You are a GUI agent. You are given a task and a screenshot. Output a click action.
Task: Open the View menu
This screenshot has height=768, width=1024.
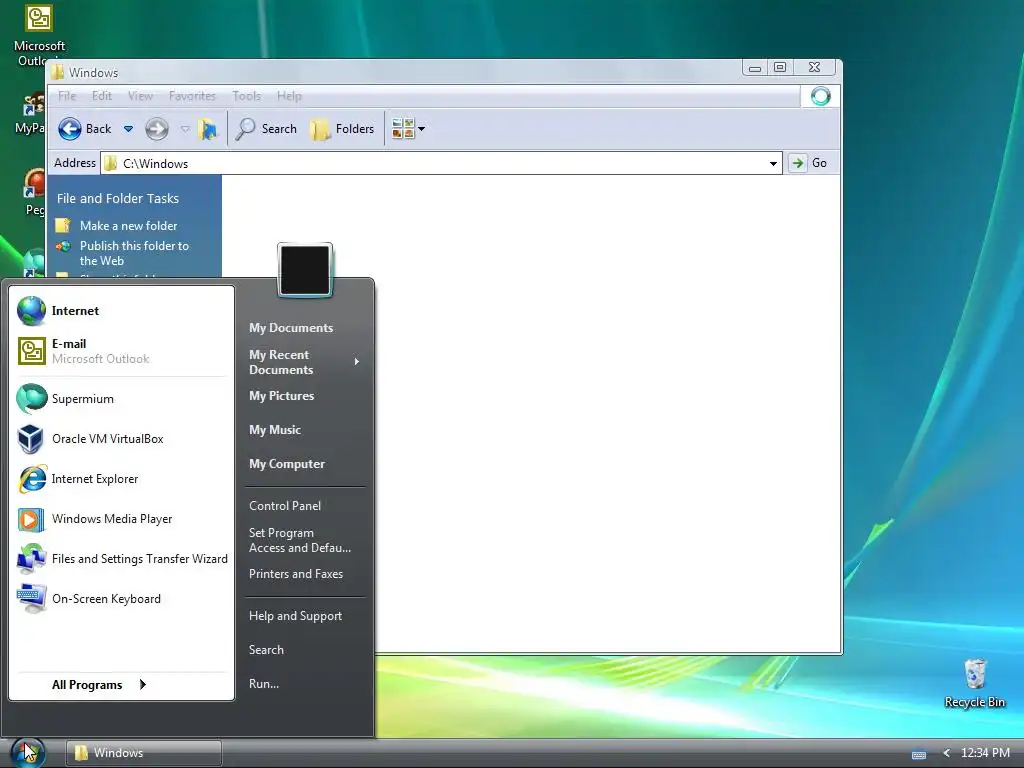(x=140, y=96)
